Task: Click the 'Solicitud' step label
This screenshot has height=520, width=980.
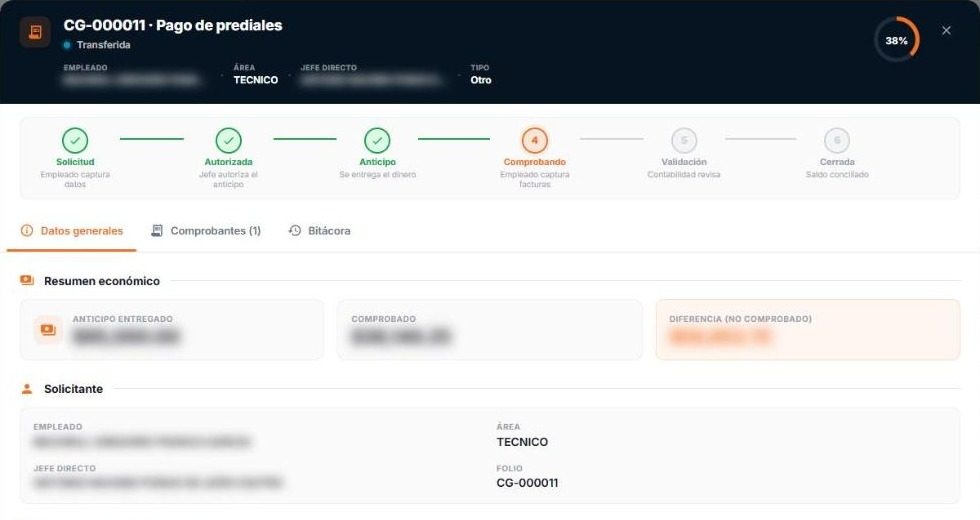Action: pyautogui.click(x=75, y=162)
